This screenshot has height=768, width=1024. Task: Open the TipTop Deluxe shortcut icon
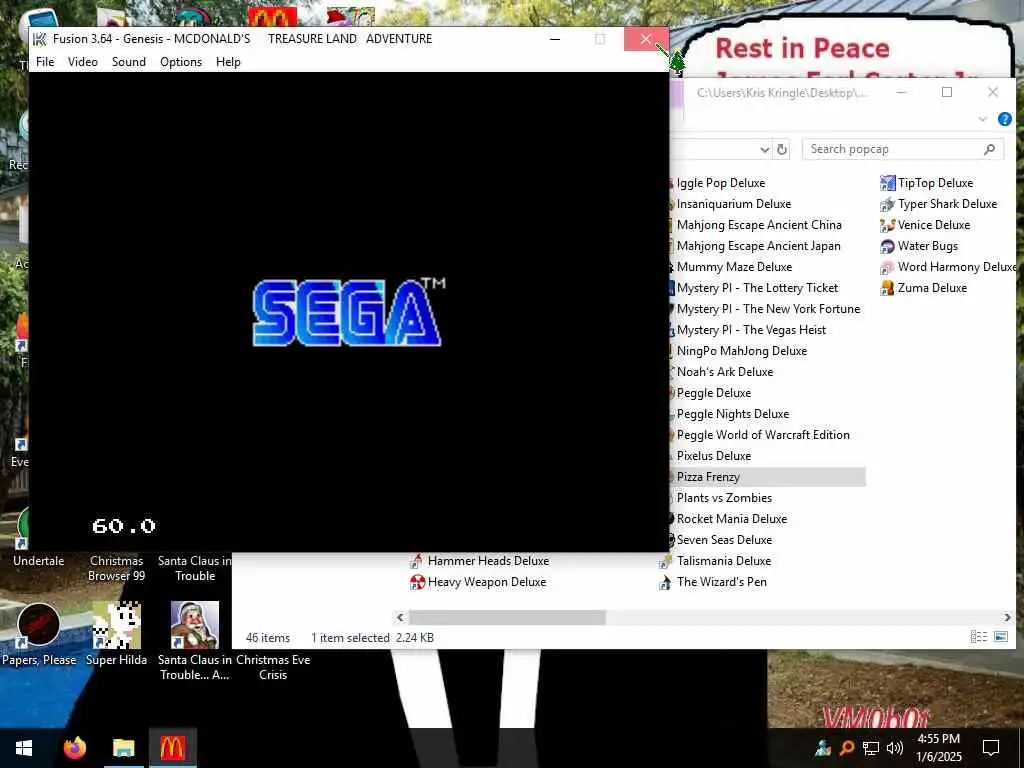887,183
